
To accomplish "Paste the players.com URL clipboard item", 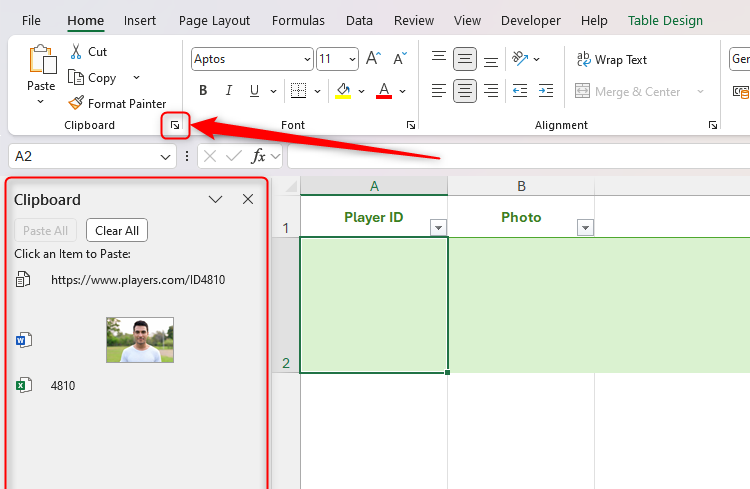I will pyautogui.click(x=137, y=280).
